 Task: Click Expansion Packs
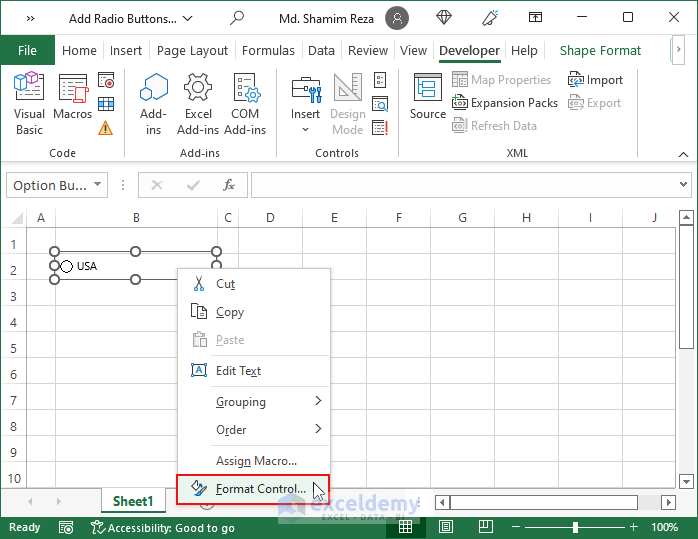(505, 103)
